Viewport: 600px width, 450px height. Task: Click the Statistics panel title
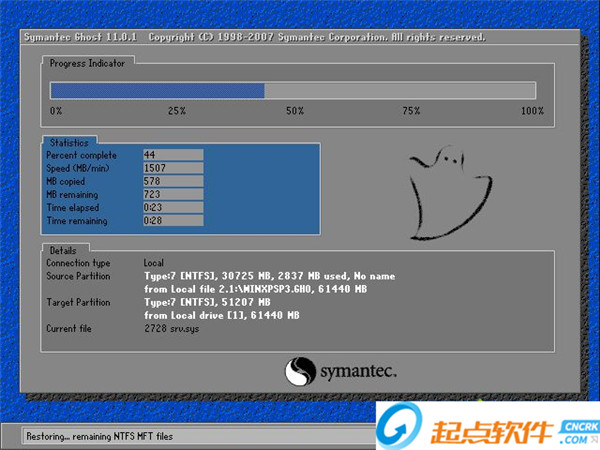pyautogui.click(x=69, y=143)
